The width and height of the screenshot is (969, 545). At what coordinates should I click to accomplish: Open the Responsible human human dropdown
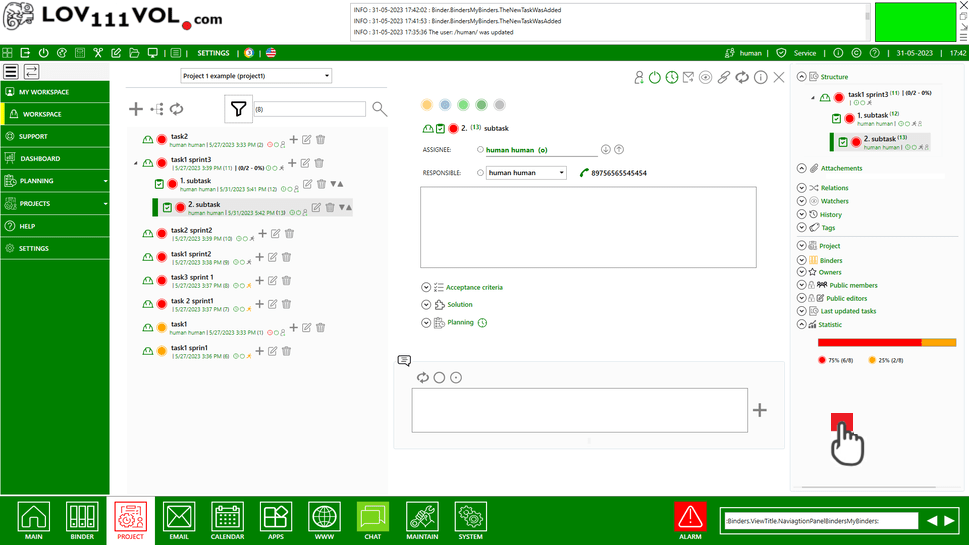click(x=526, y=173)
